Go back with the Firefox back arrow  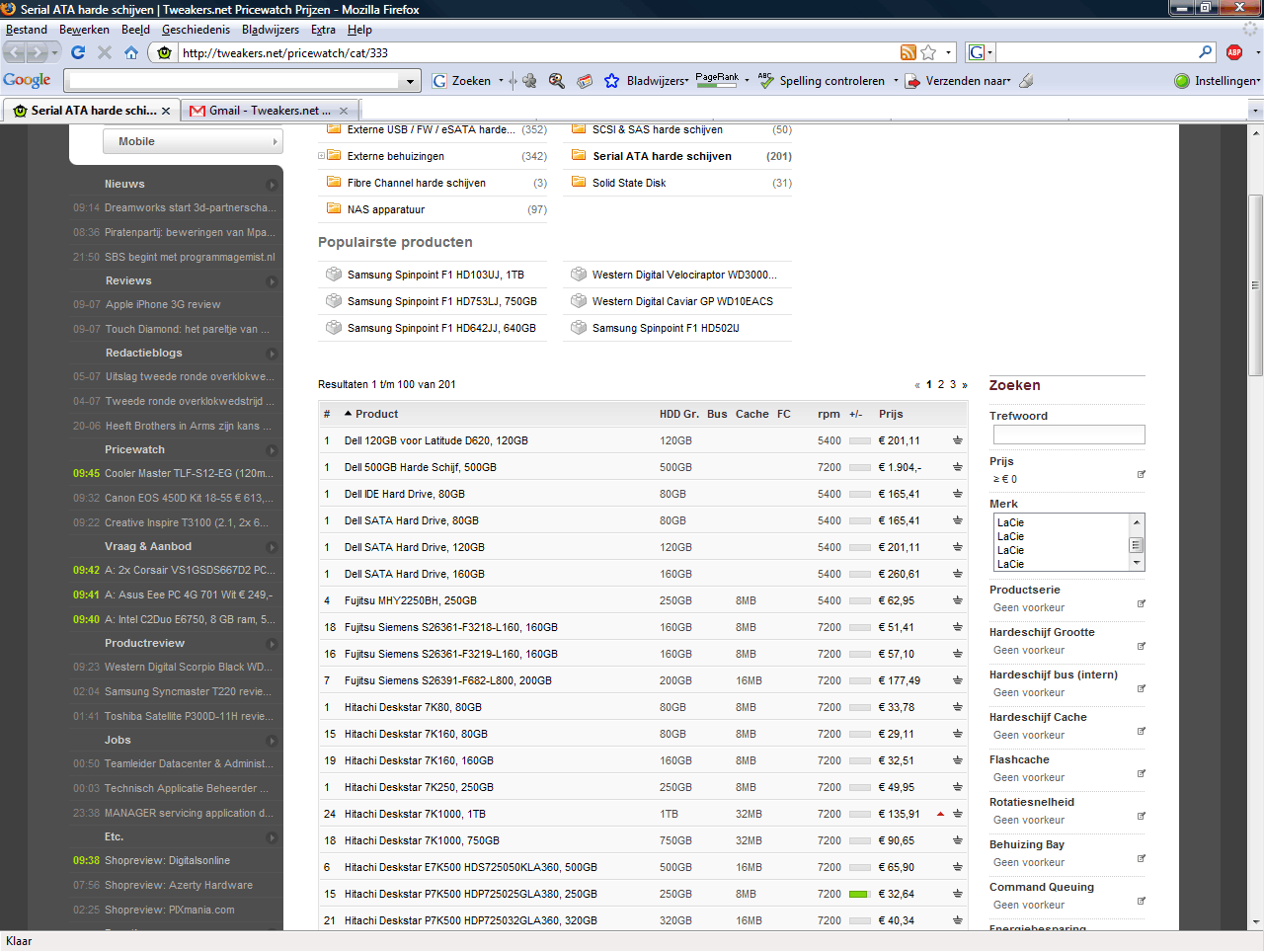click(15, 52)
